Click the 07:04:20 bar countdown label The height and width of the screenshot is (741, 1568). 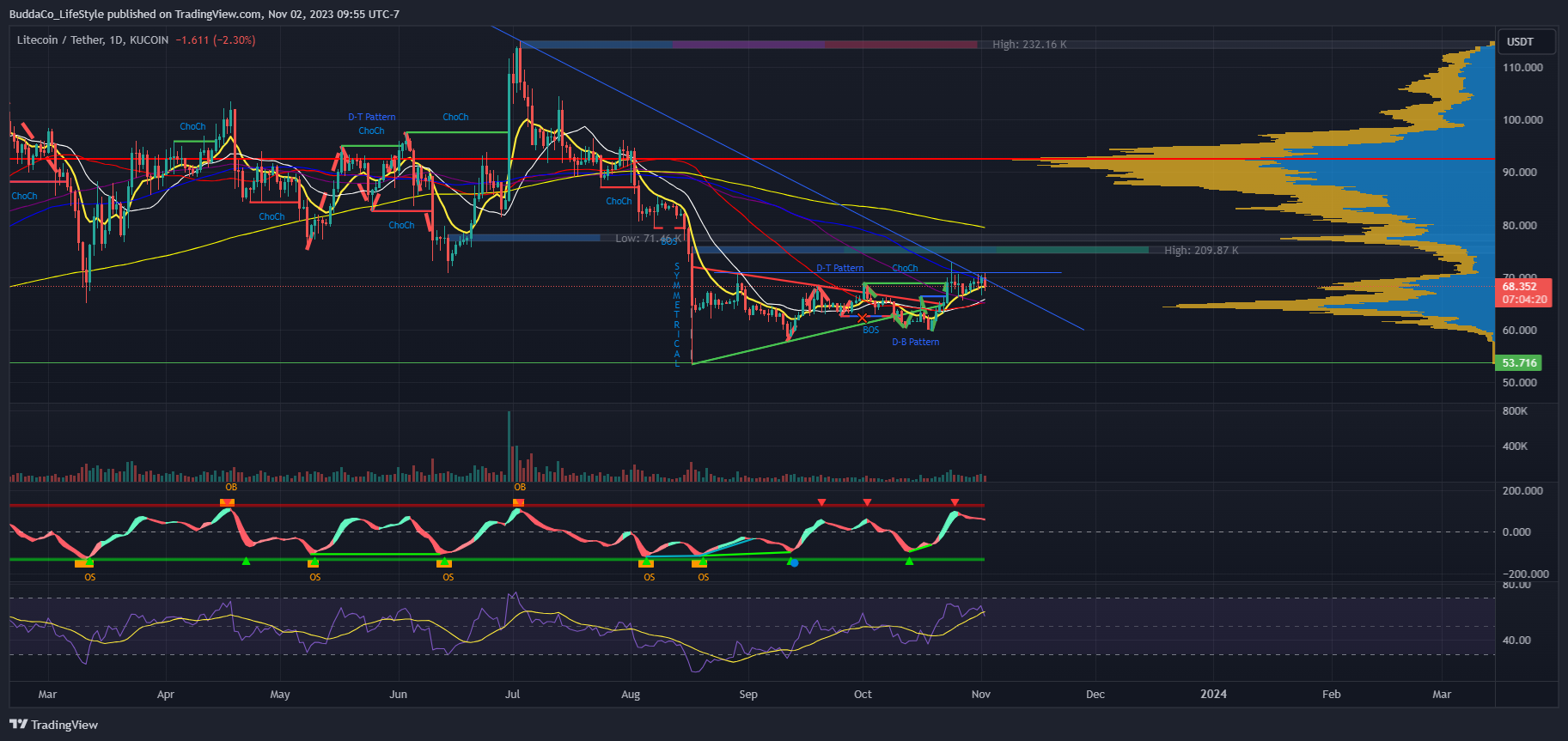click(x=1525, y=300)
